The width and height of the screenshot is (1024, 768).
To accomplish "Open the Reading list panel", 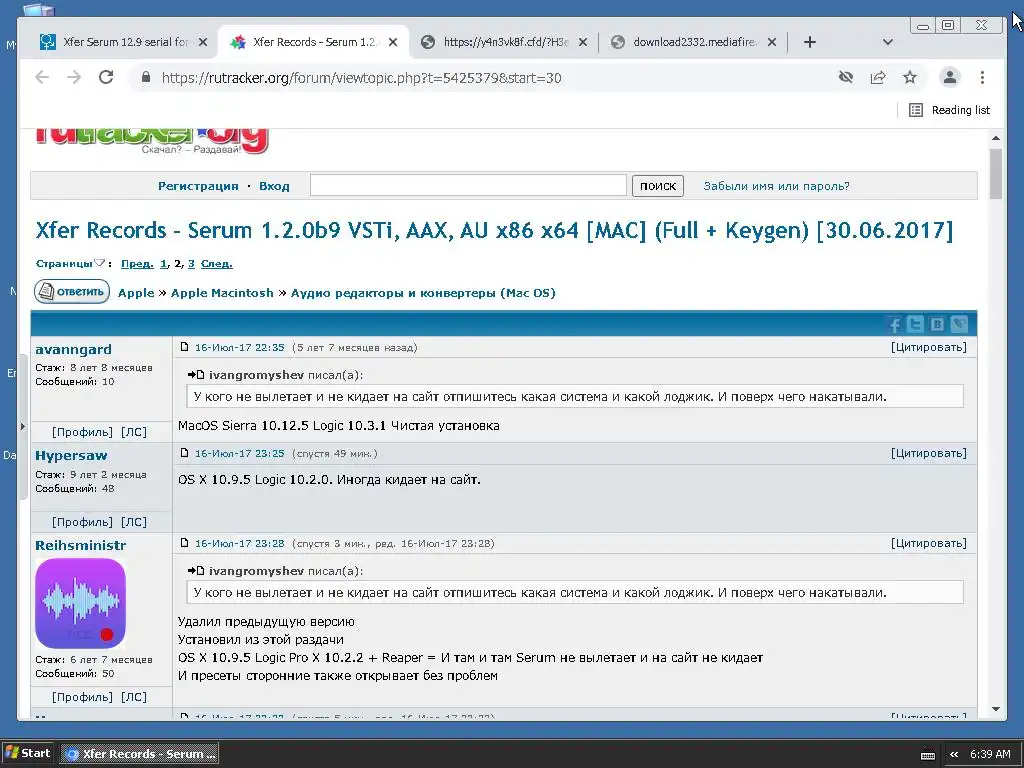I will (950, 110).
